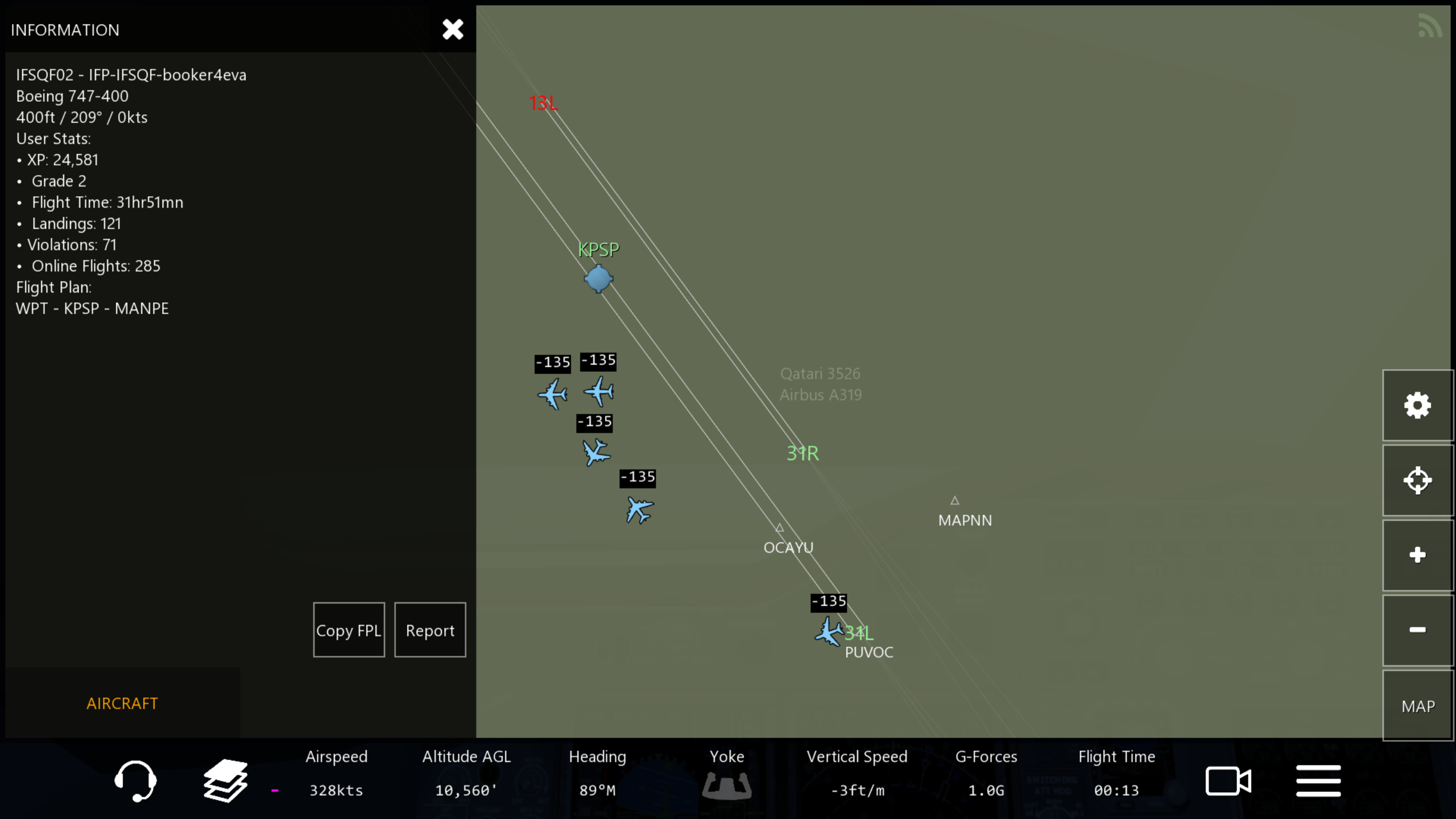1456x819 pixels.
Task: Select the AIRCRAFT tab
Action: [122, 704]
